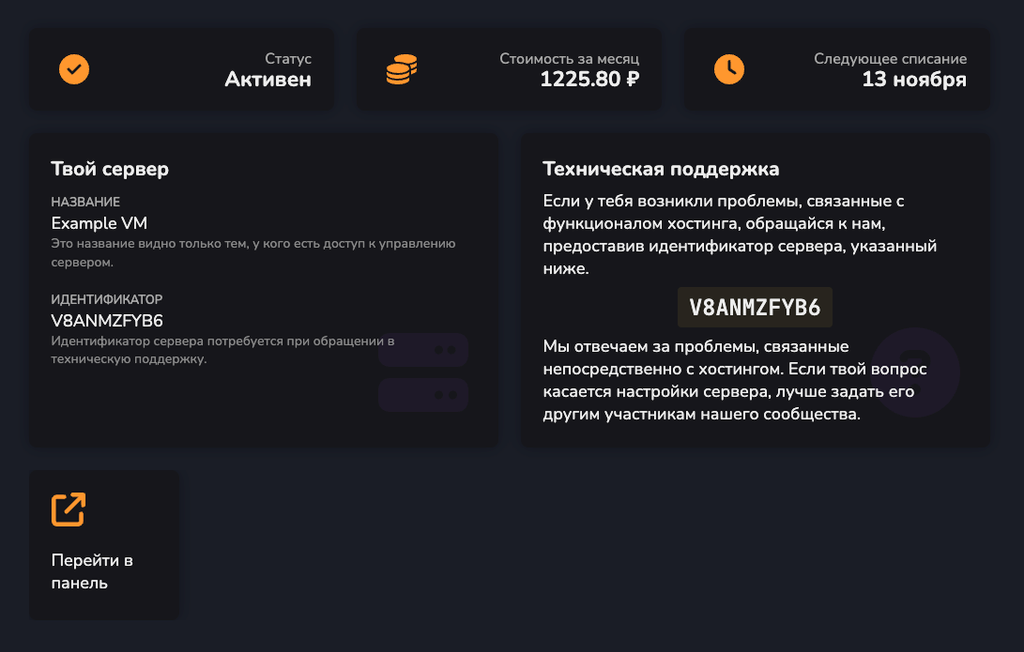Click the "НАЗВАНИЕ" field label

[x=86, y=202]
